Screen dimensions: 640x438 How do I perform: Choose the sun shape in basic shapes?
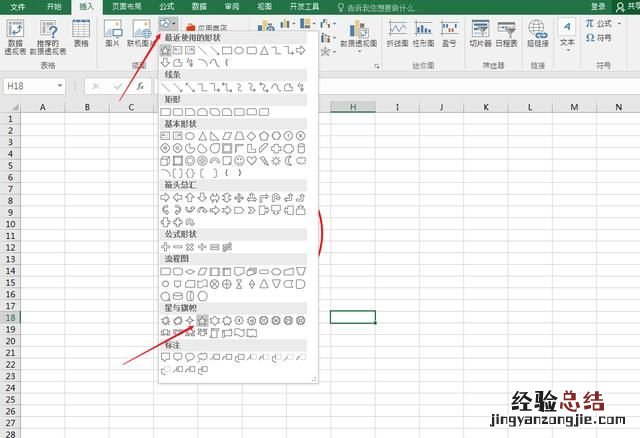276,161
